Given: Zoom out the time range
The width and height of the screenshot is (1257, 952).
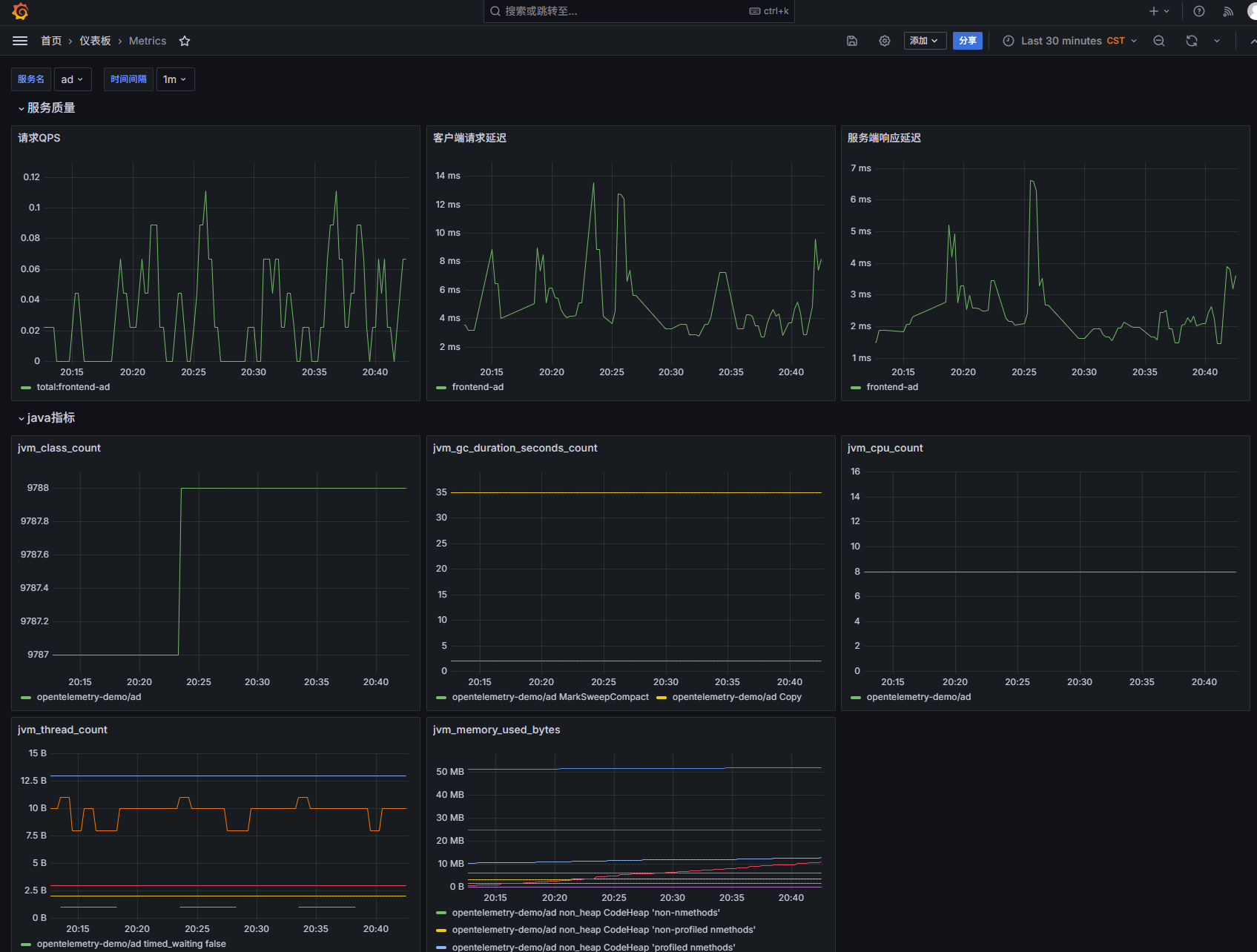Looking at the screenshot, I should (1159, 41).
